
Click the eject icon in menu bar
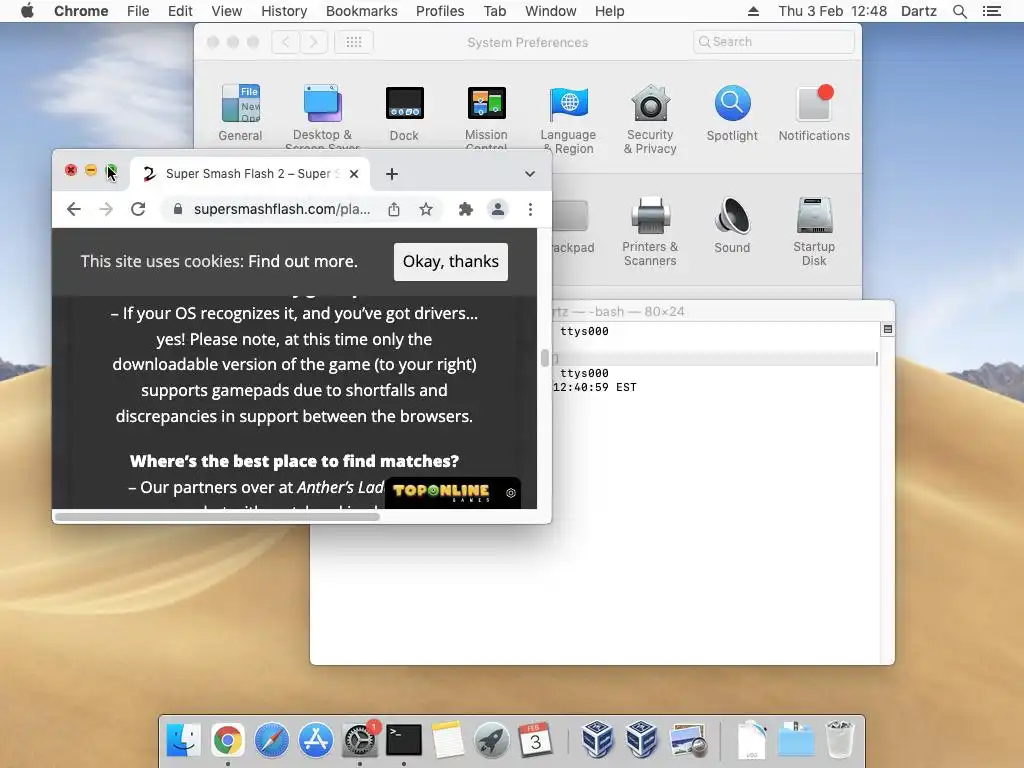coord(753,11)
